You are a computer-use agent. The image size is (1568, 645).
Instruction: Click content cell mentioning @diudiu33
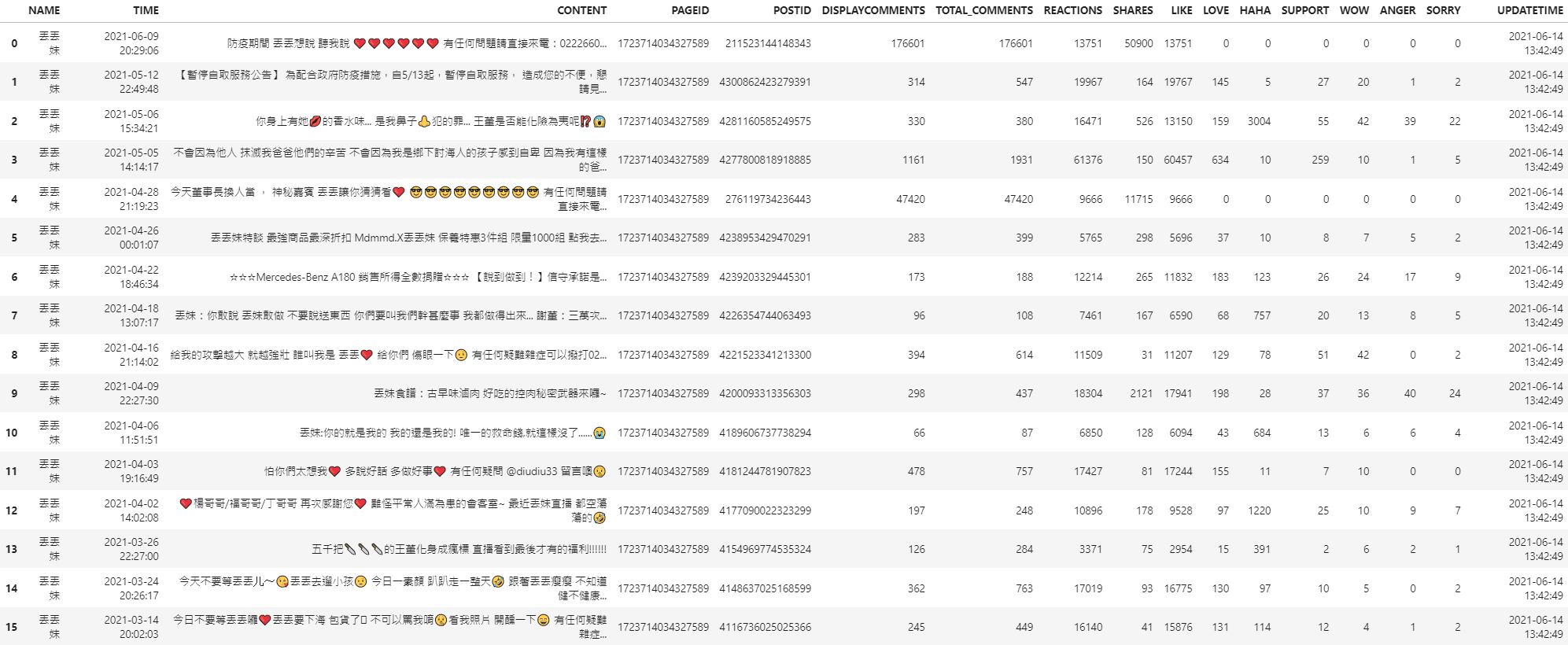click(435, 471)
